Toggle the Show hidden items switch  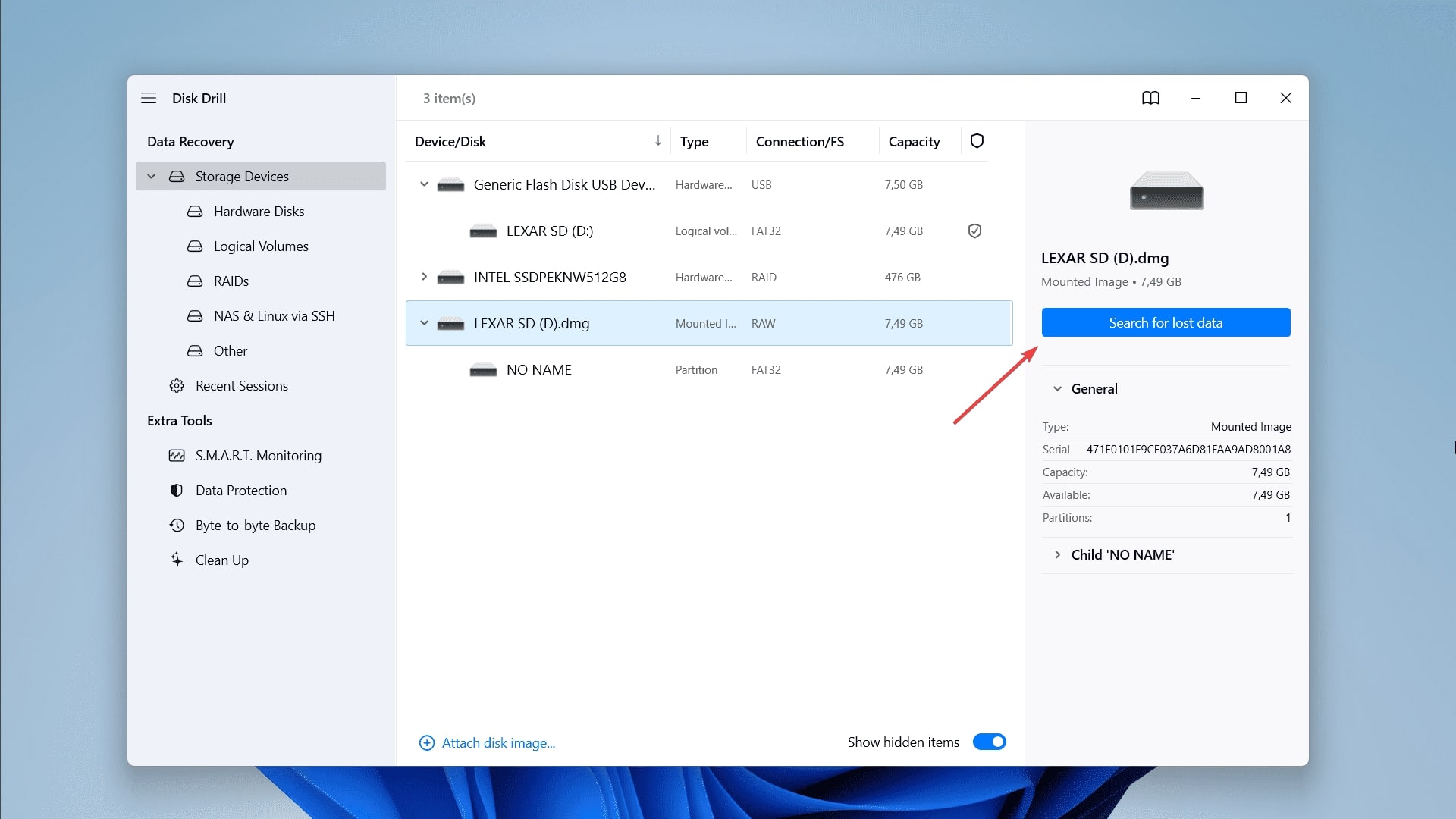pyautogui.click(x=989, y=742)
